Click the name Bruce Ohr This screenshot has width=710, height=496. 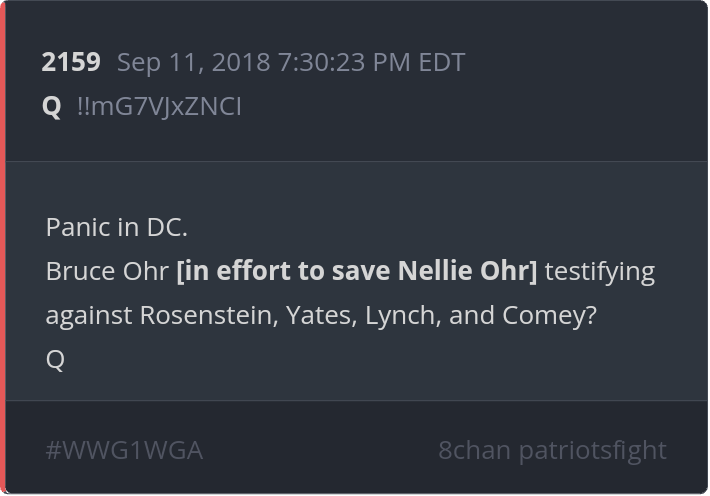pyautogui.click(x=107, y=271)
